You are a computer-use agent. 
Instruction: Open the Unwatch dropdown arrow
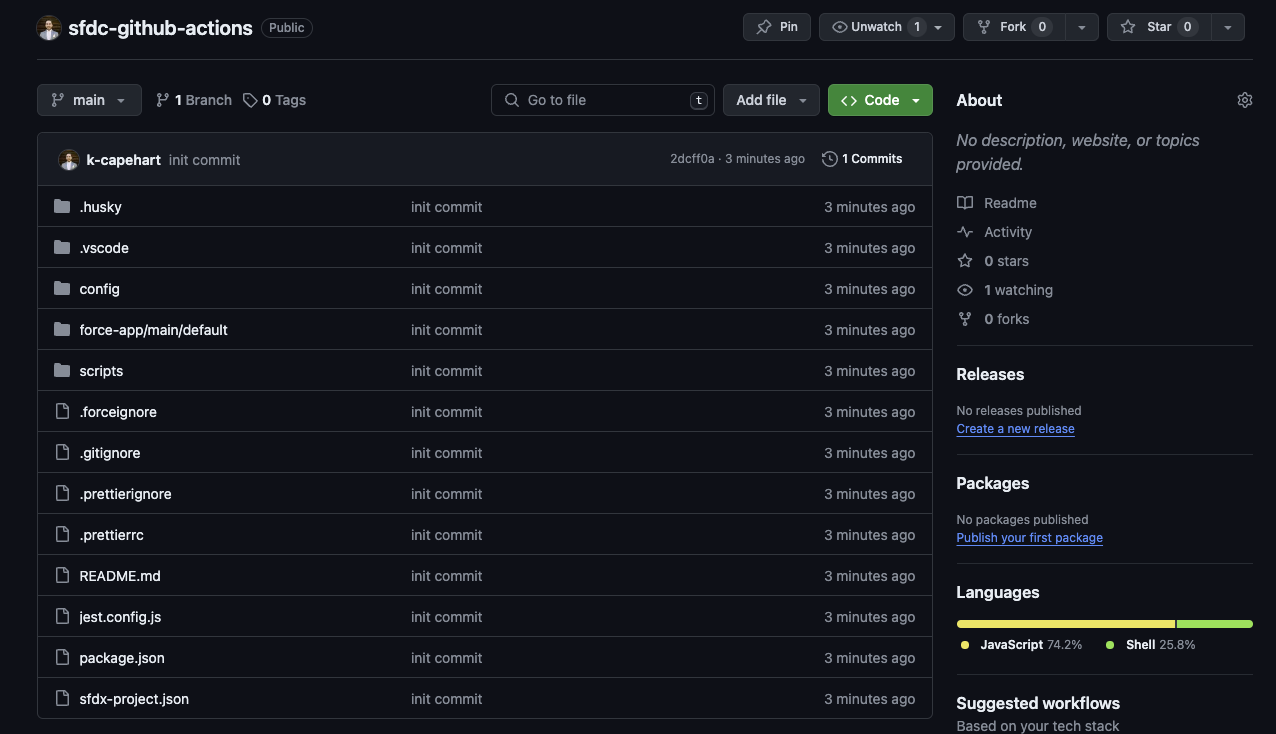pyautogui.click(x=937, y=26)
